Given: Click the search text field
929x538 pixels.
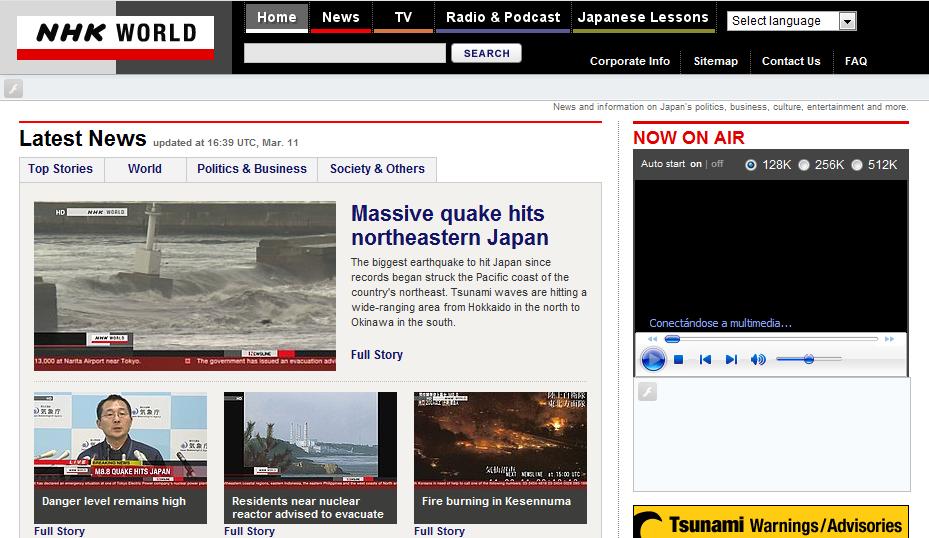Looking at the screenshot, I should (345, 53).
